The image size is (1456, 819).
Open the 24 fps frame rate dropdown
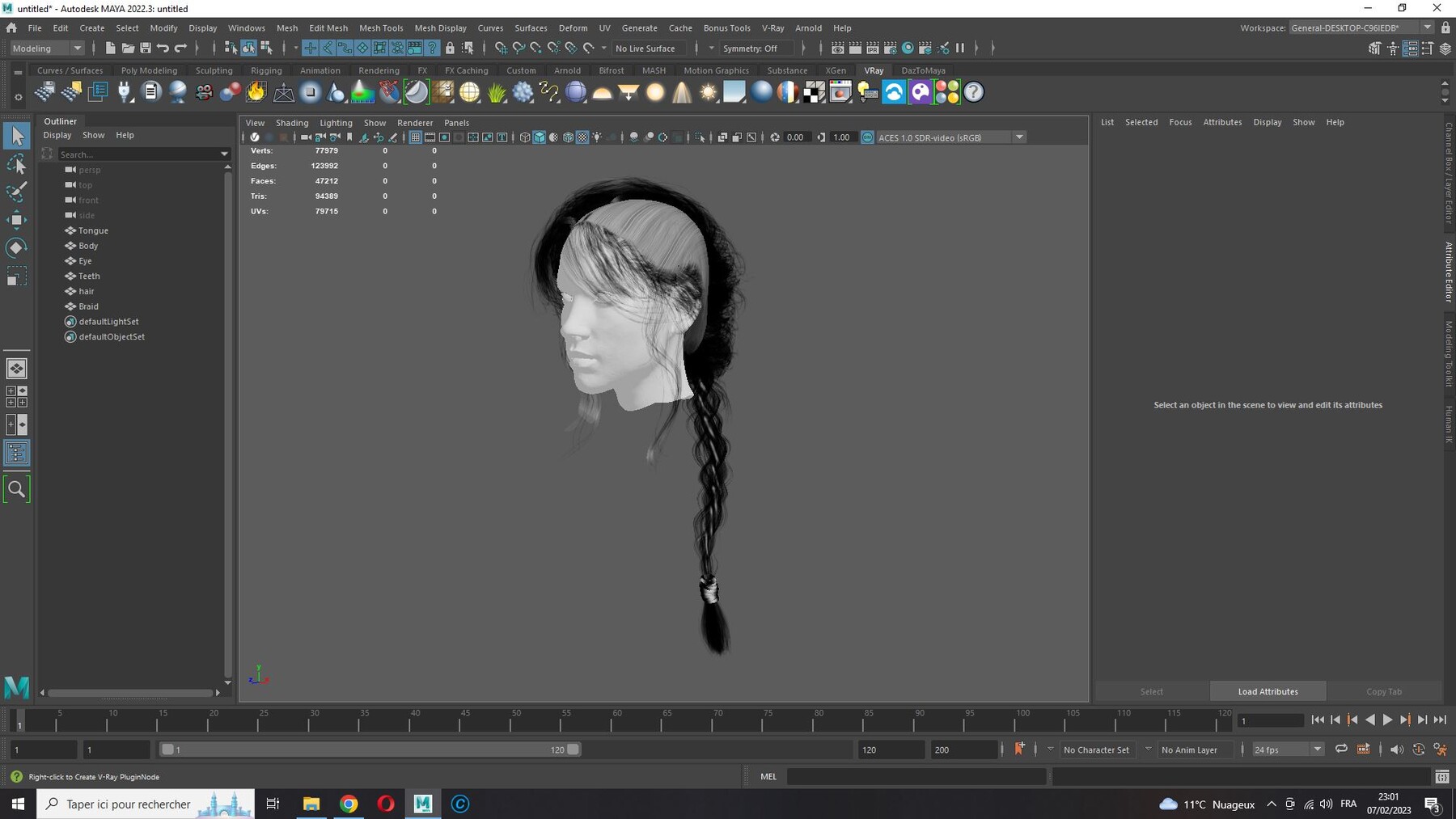point(1288,749)
